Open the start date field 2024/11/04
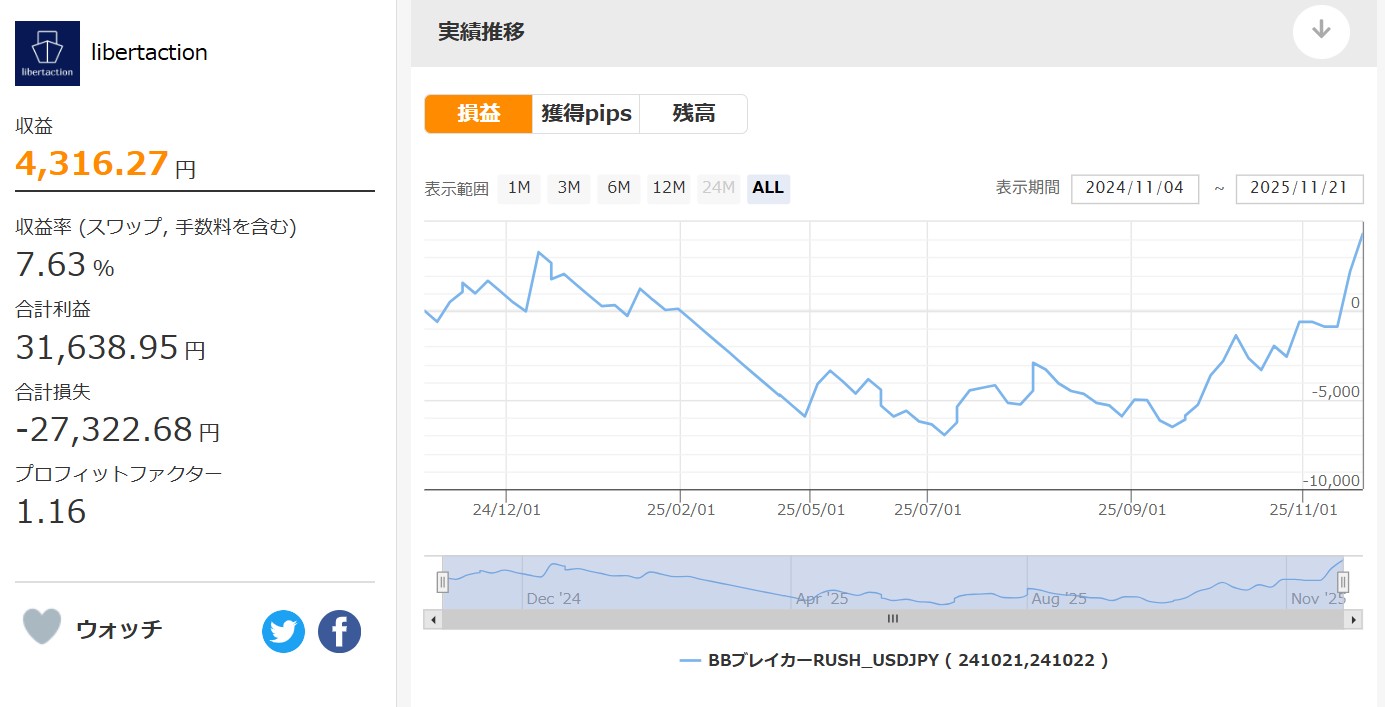Viewport: 1385px width, 707px height. tap(1134, 188)
